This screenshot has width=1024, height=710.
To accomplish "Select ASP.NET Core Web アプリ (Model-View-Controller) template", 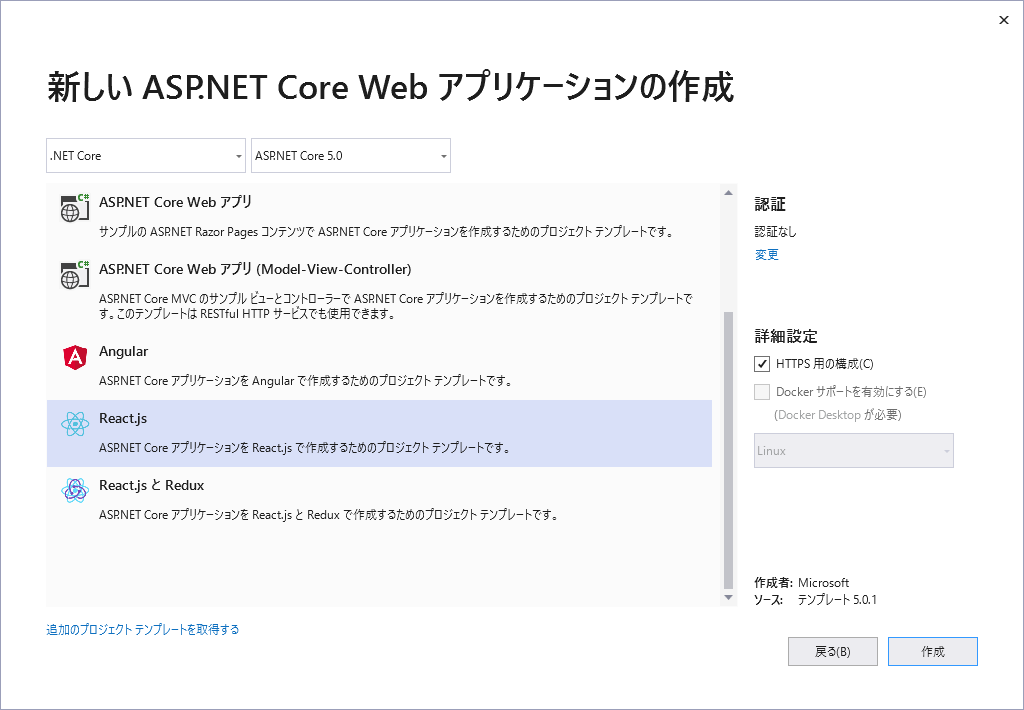I will (379, 290).
